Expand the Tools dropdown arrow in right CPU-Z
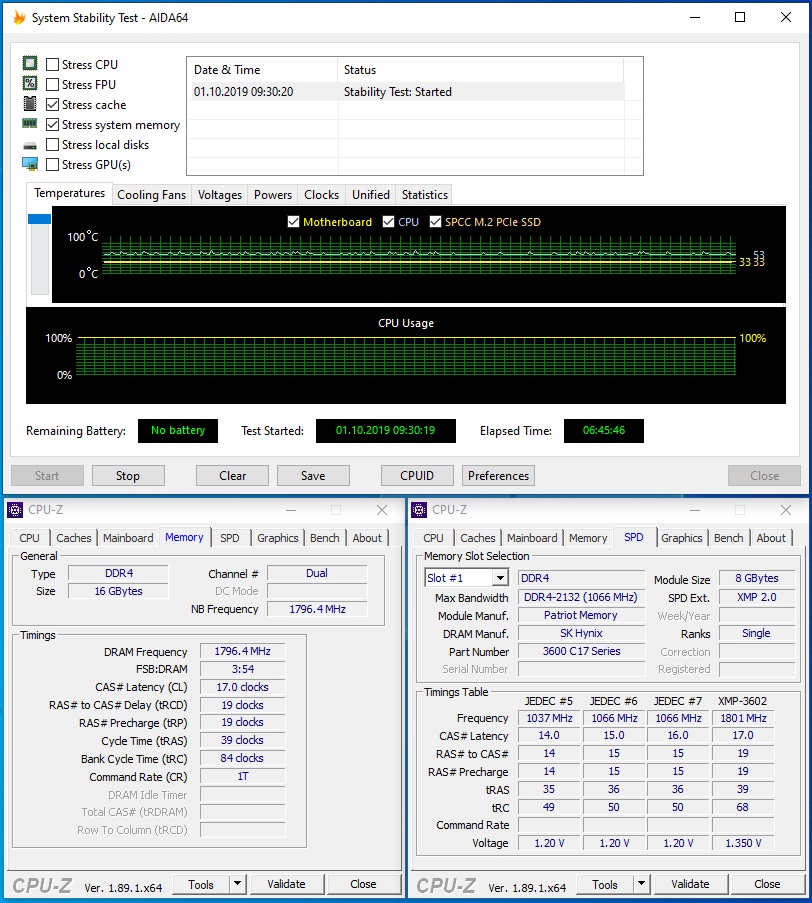The width and height of the screenshot is (812, 903). 641,883
